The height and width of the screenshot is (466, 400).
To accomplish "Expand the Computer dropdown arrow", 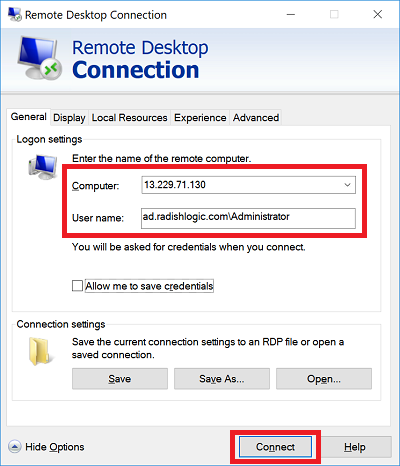I will coord(347,185).
